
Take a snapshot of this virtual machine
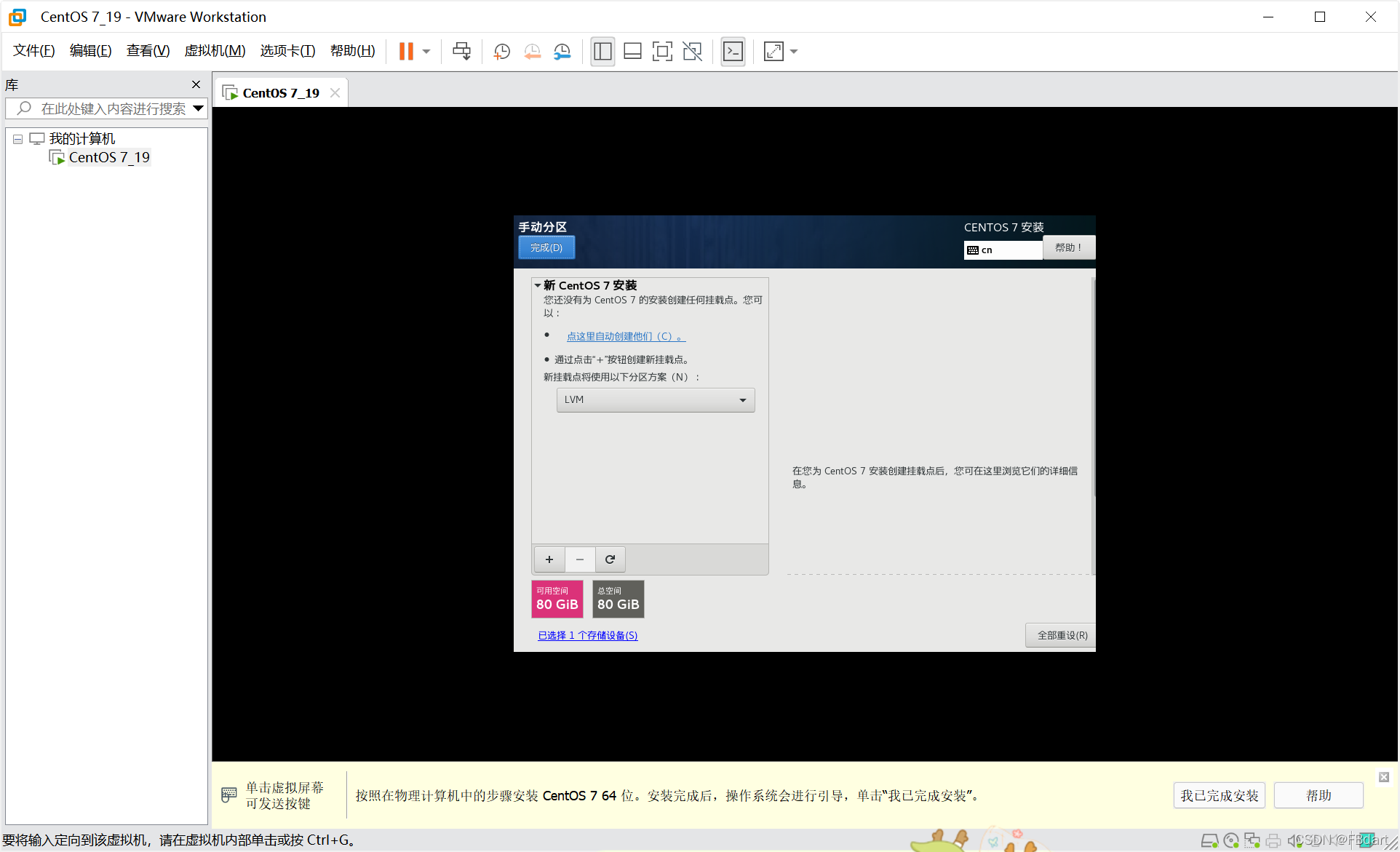(x=501, y=51)
